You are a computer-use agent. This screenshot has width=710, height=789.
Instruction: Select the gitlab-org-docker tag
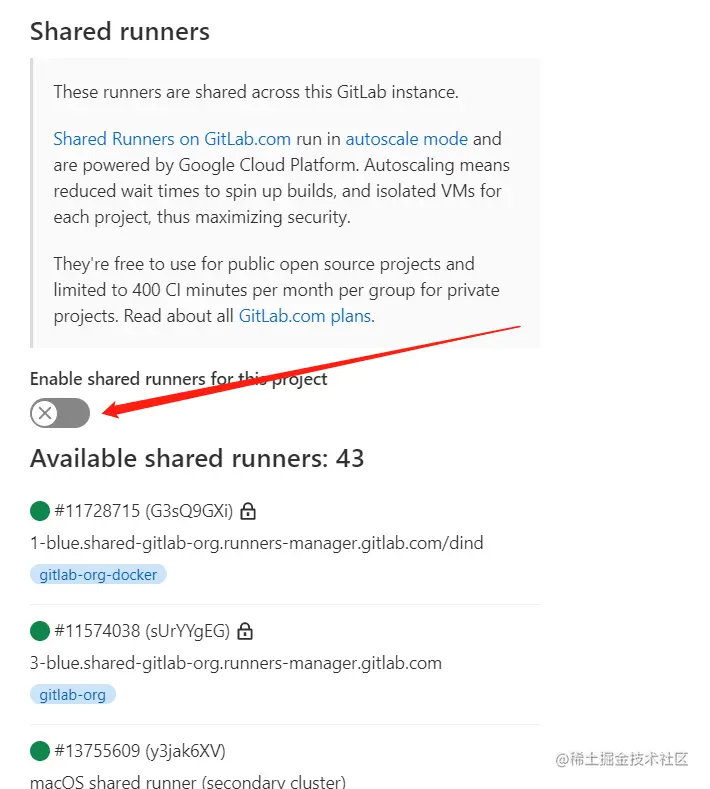click(x=98, y=574)
